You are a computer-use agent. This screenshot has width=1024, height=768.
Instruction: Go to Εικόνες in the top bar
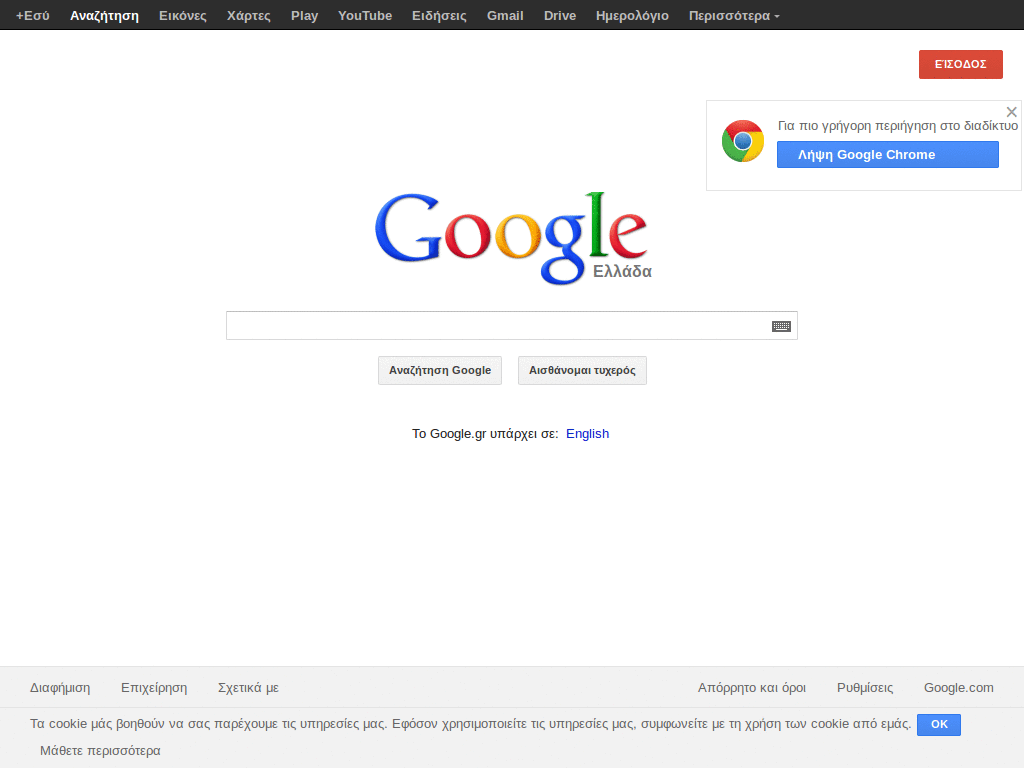[183, 16]
